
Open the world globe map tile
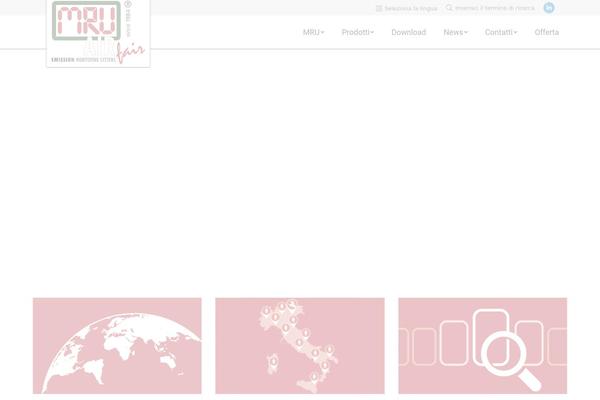pos(117,346)
